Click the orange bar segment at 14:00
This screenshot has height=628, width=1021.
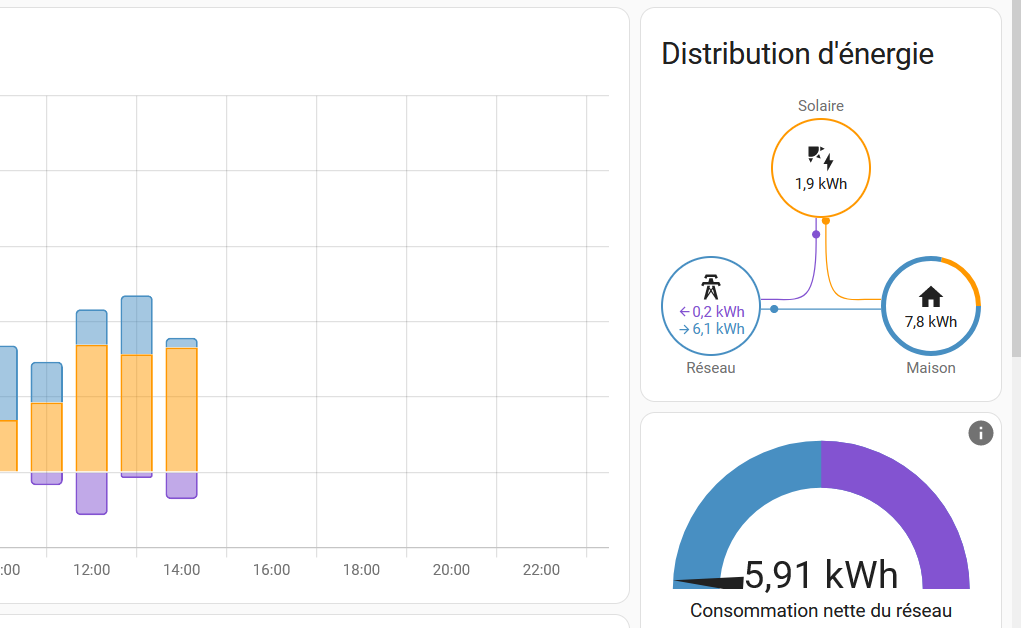182,410
